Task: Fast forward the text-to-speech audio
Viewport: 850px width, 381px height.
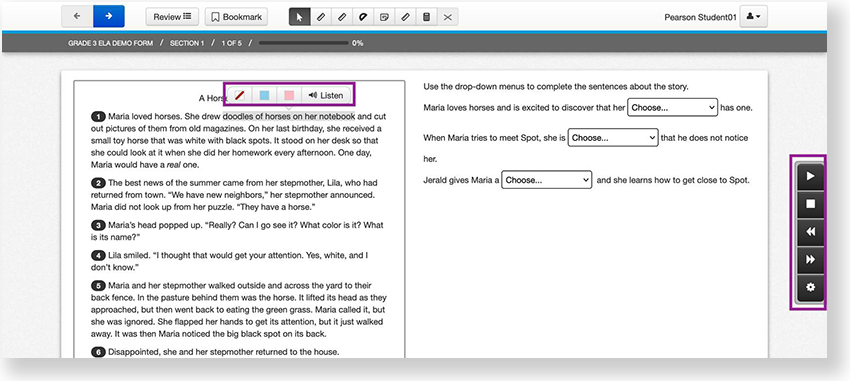Action: pos(810,260)
